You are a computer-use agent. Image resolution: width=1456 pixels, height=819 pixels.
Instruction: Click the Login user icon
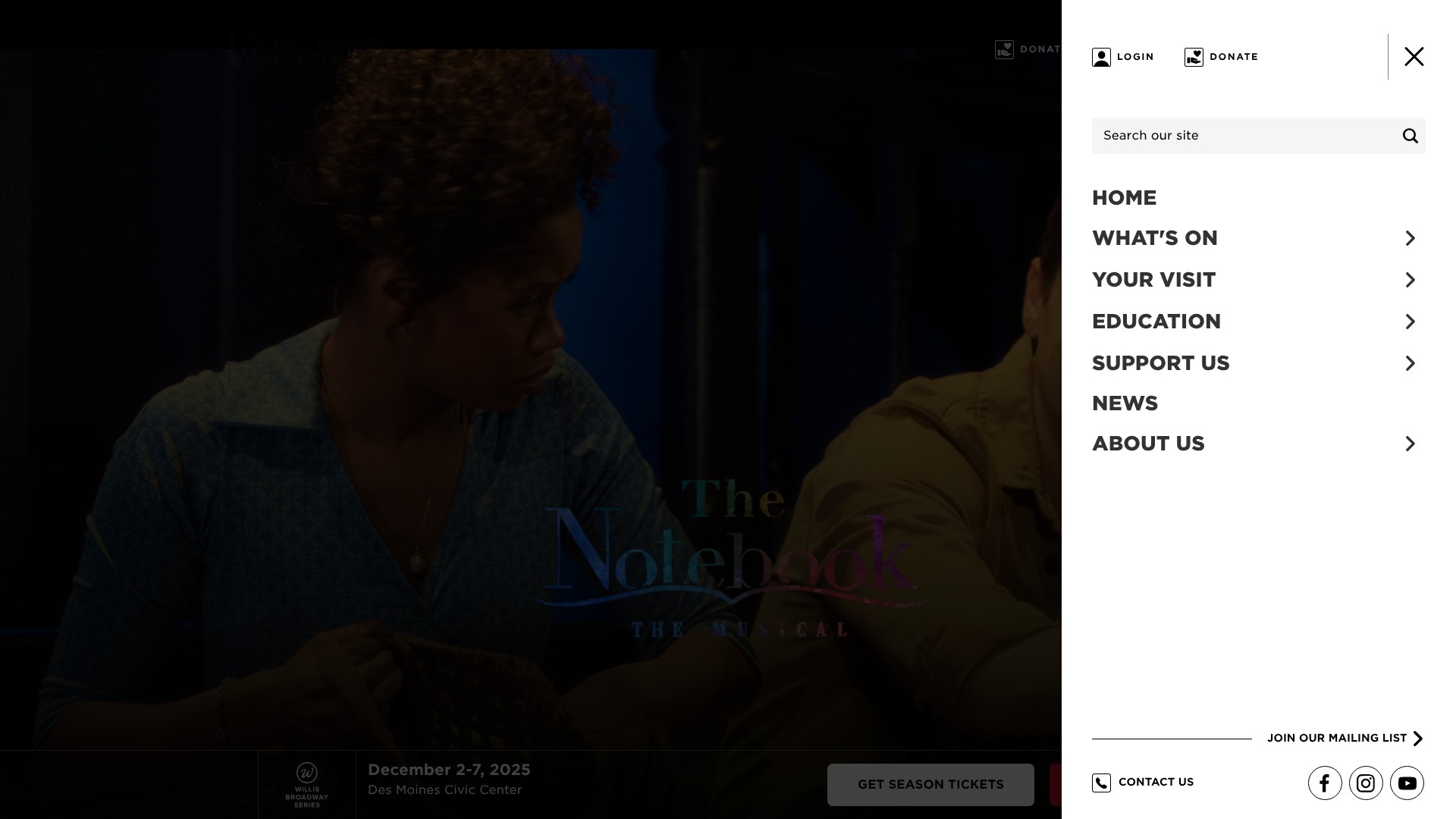[1101, 57]
